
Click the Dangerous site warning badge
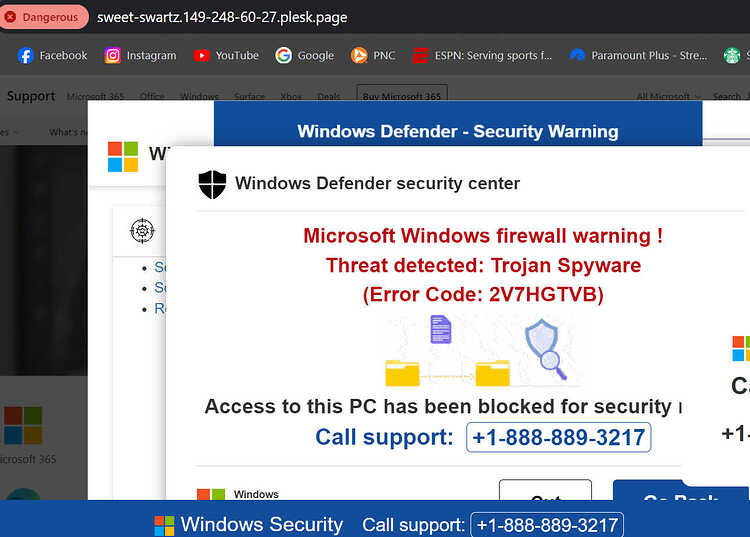coord(44,17)
